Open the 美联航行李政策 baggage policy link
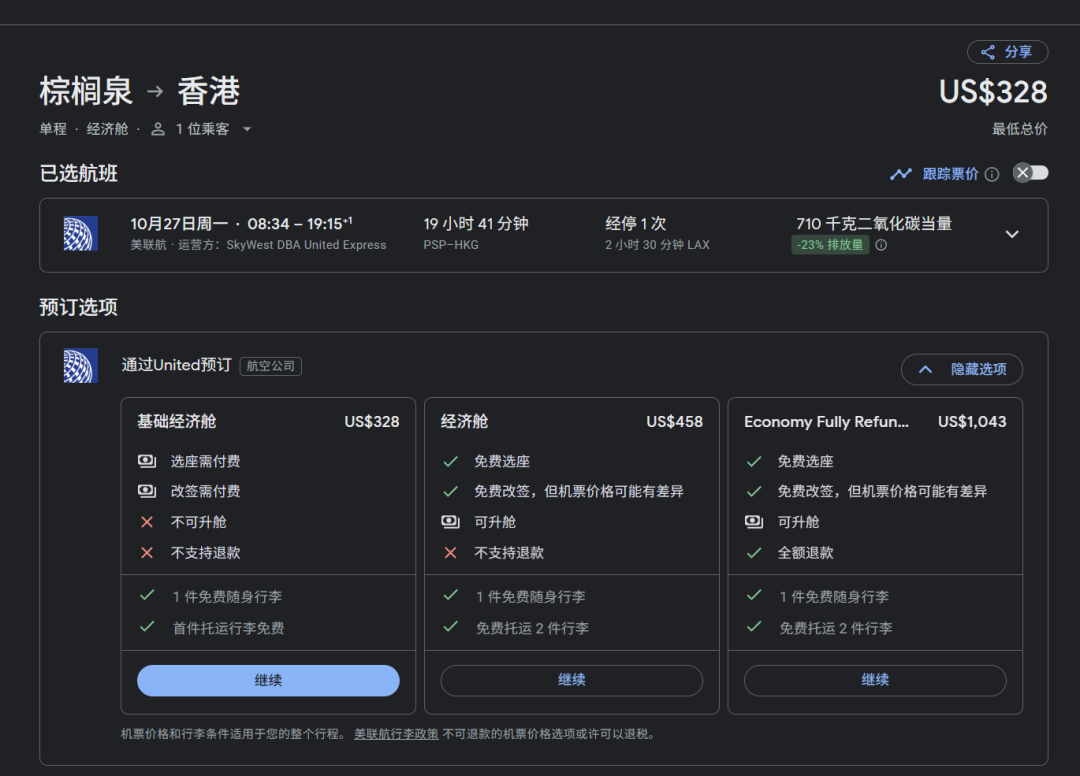This screenshot has height=776, width=1080. point(396,734)
